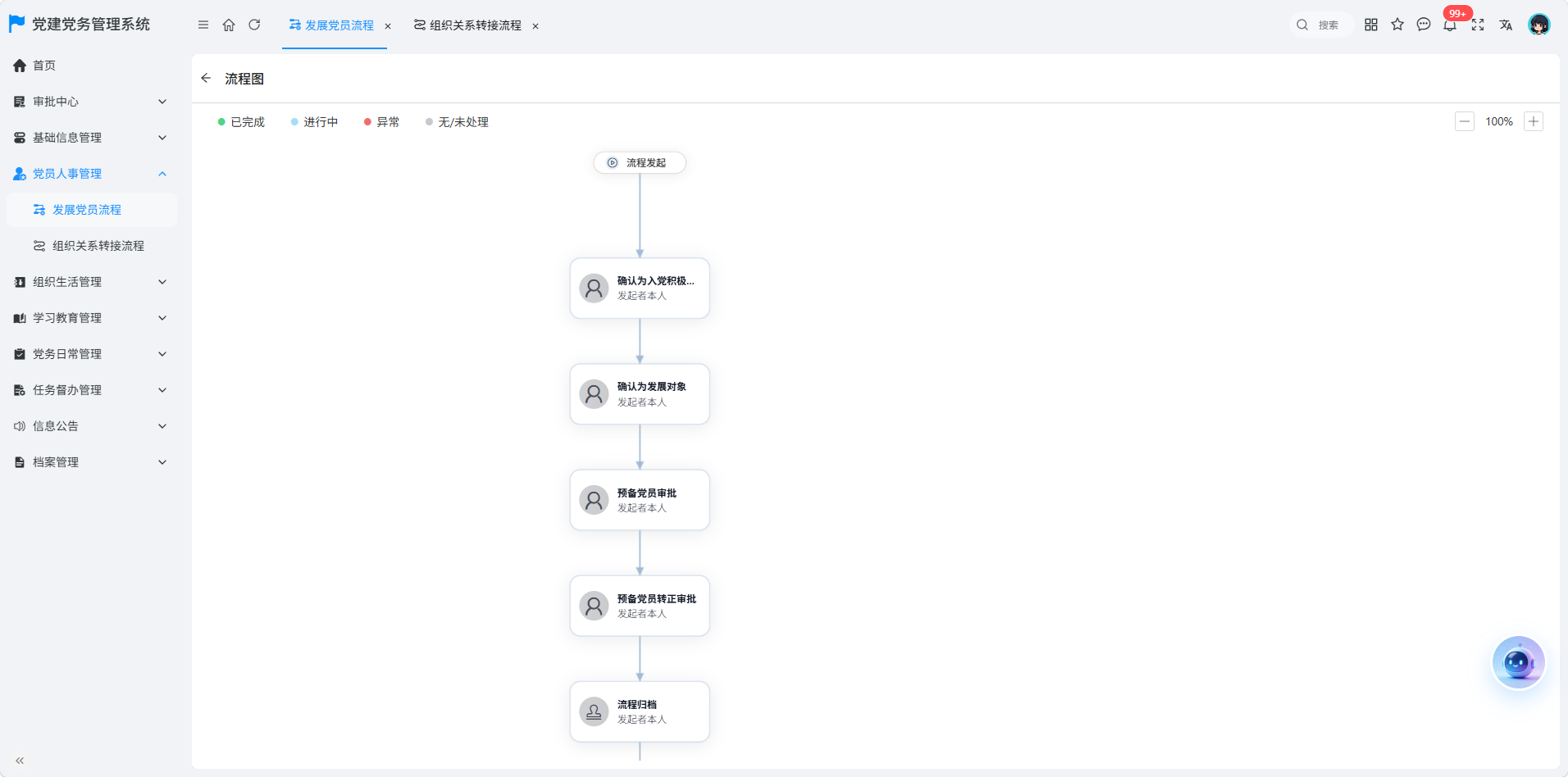The image size is (1568, 777).
Task: Open 发展党员流程 sidebar submenu item
Action: coord(92,210)
